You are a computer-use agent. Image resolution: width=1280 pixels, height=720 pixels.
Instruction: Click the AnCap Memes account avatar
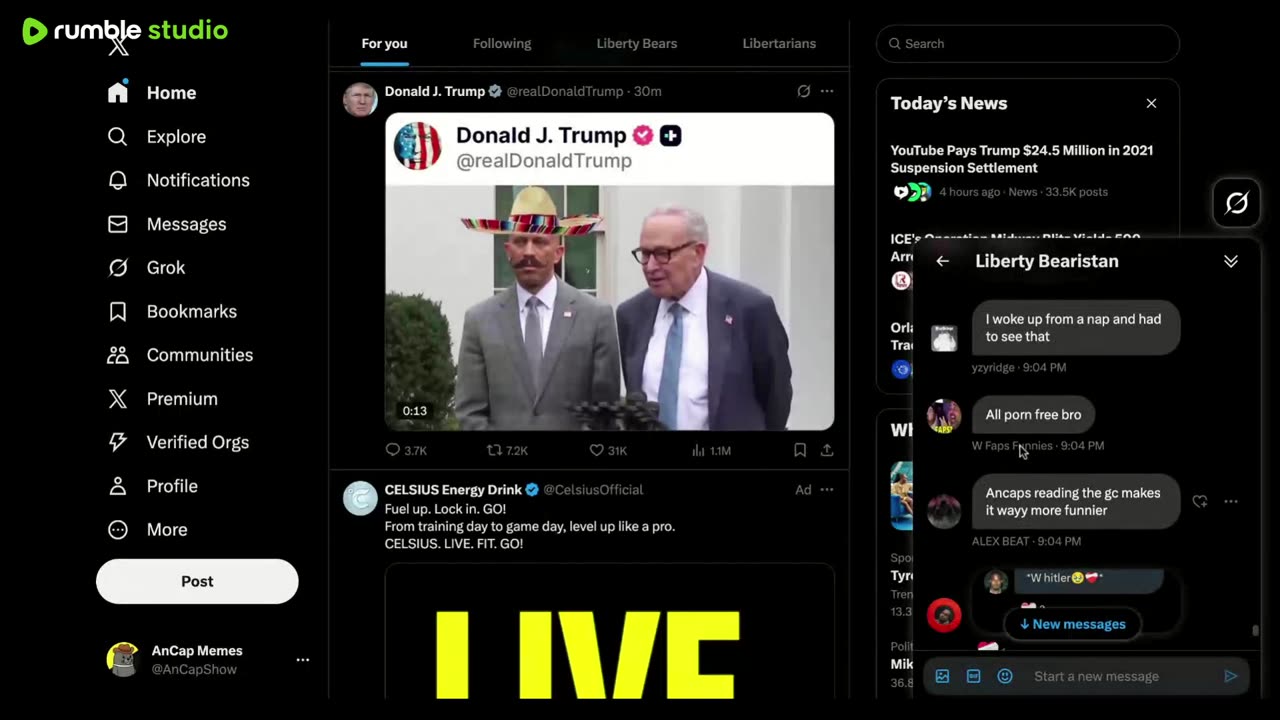point(123,660)
